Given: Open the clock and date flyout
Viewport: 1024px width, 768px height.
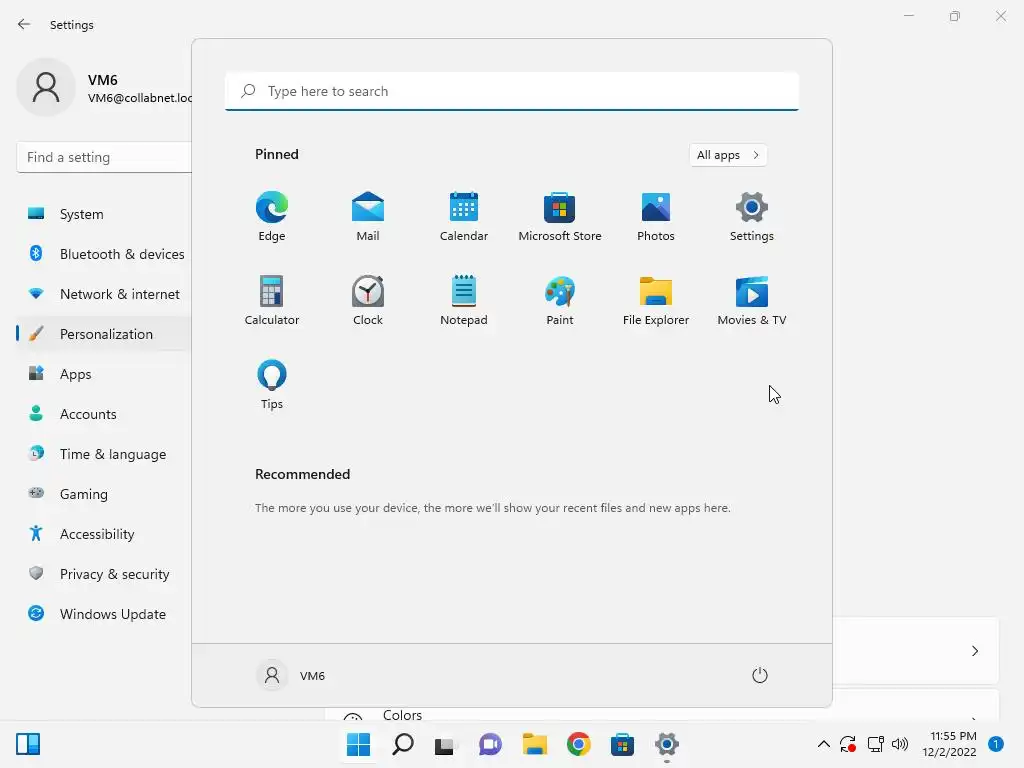Looking at the screenshot, I should point(950,744).
